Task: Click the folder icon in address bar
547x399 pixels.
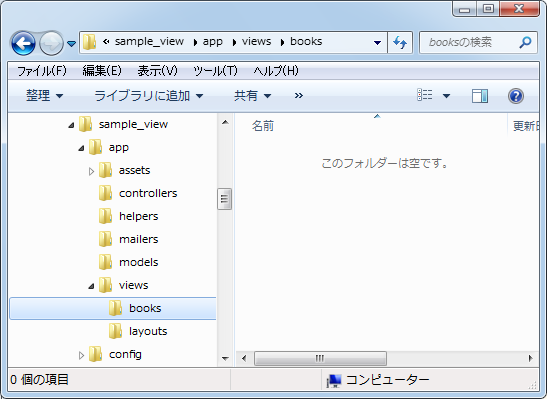Action: coord(90,42)
